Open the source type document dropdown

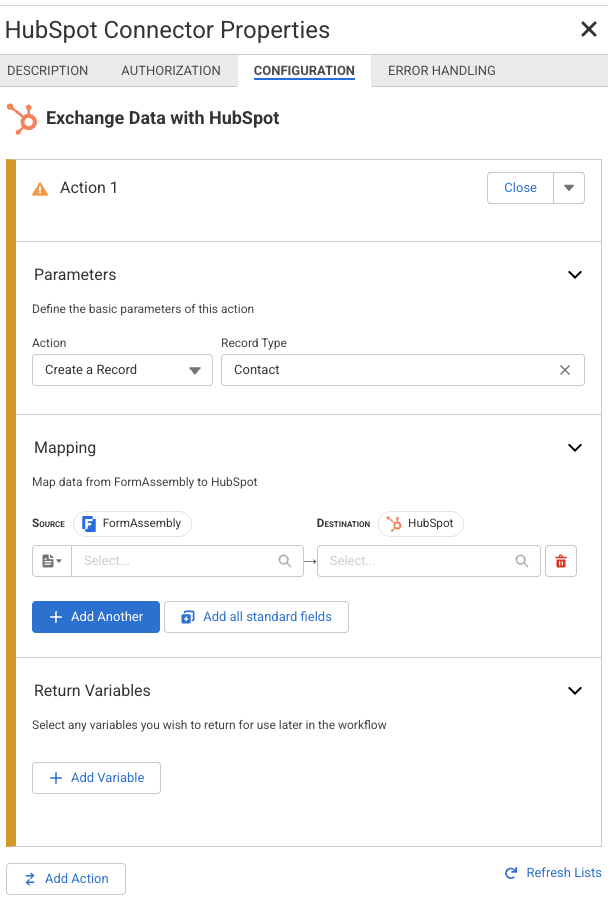52,561
